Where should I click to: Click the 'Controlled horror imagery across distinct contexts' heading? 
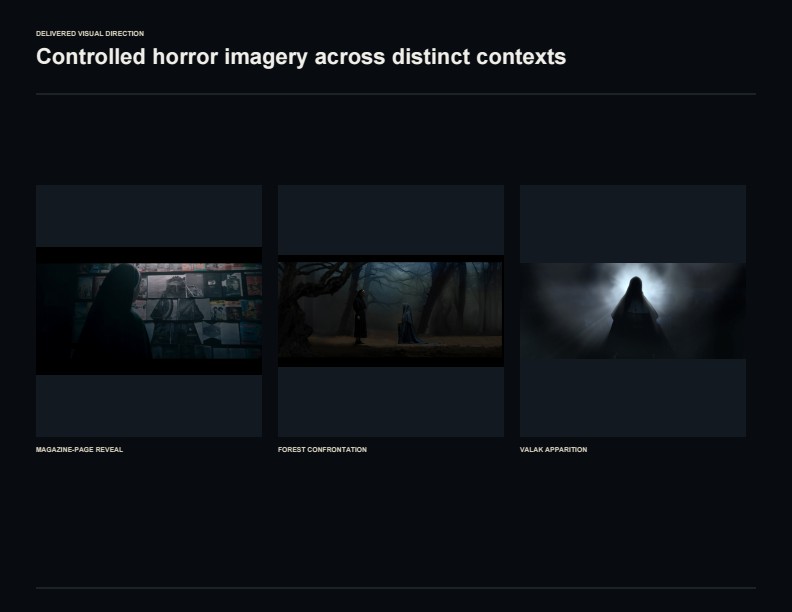tap(301, 57)
